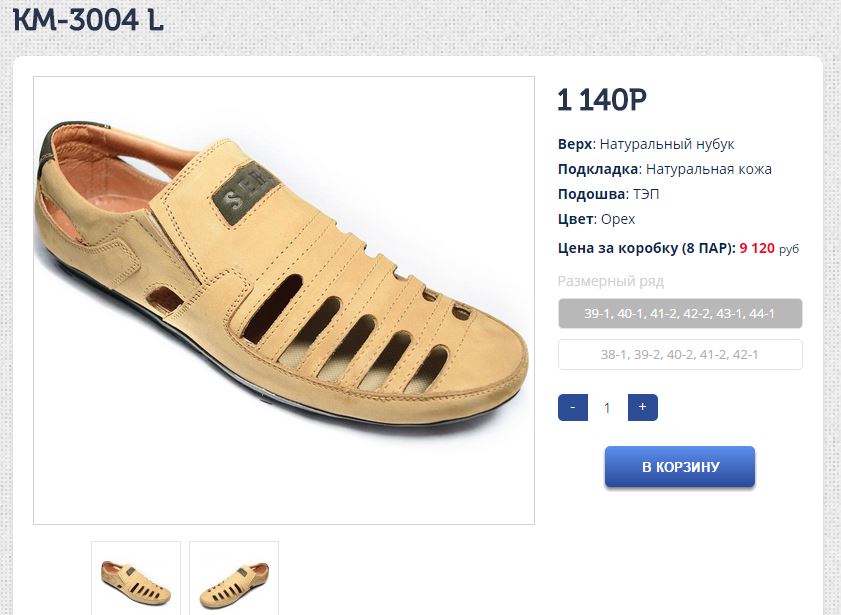Click the KM-3004 L product title

88,19
